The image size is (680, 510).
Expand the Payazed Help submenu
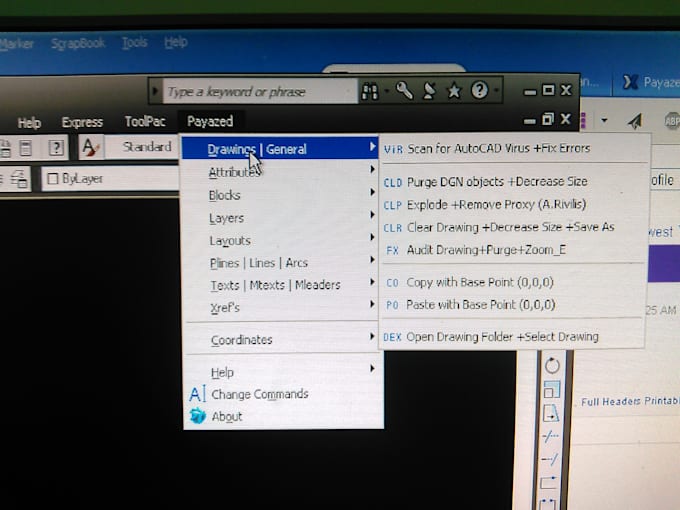pyautogui.click(x=282, y=372)
